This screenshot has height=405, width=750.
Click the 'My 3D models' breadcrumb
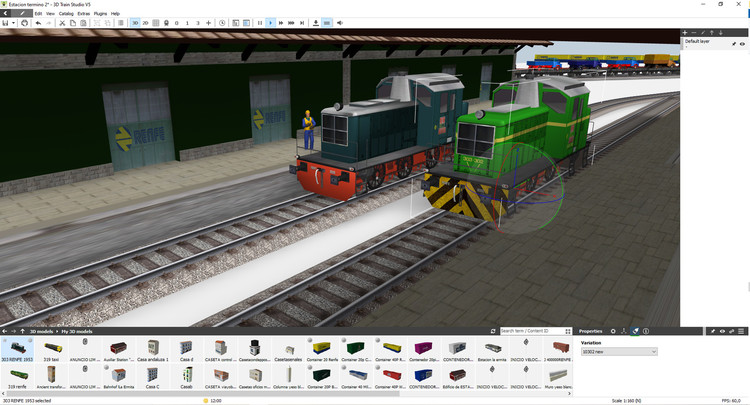(x=77, y=331)
